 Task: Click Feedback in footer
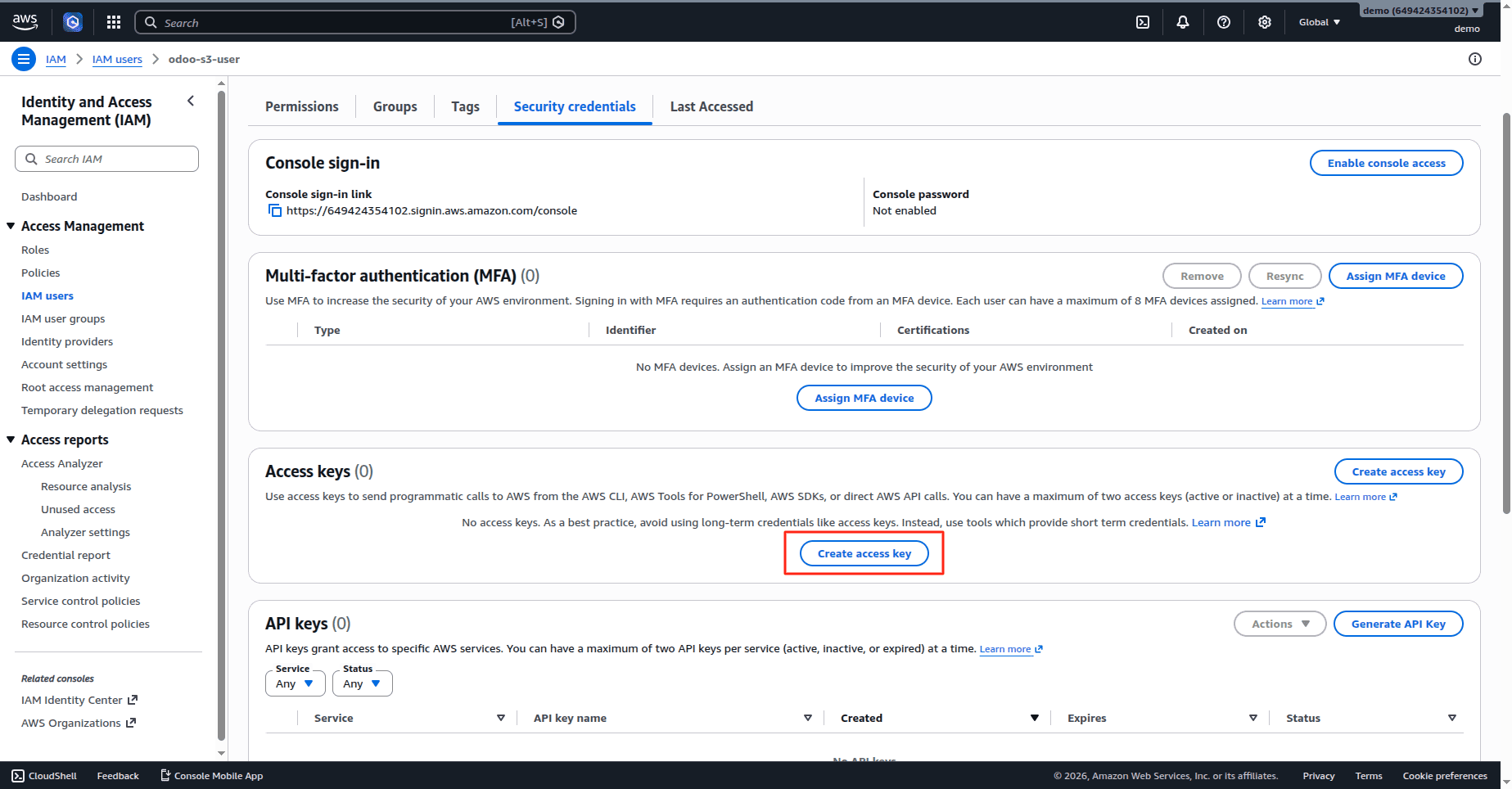(118, 776)
